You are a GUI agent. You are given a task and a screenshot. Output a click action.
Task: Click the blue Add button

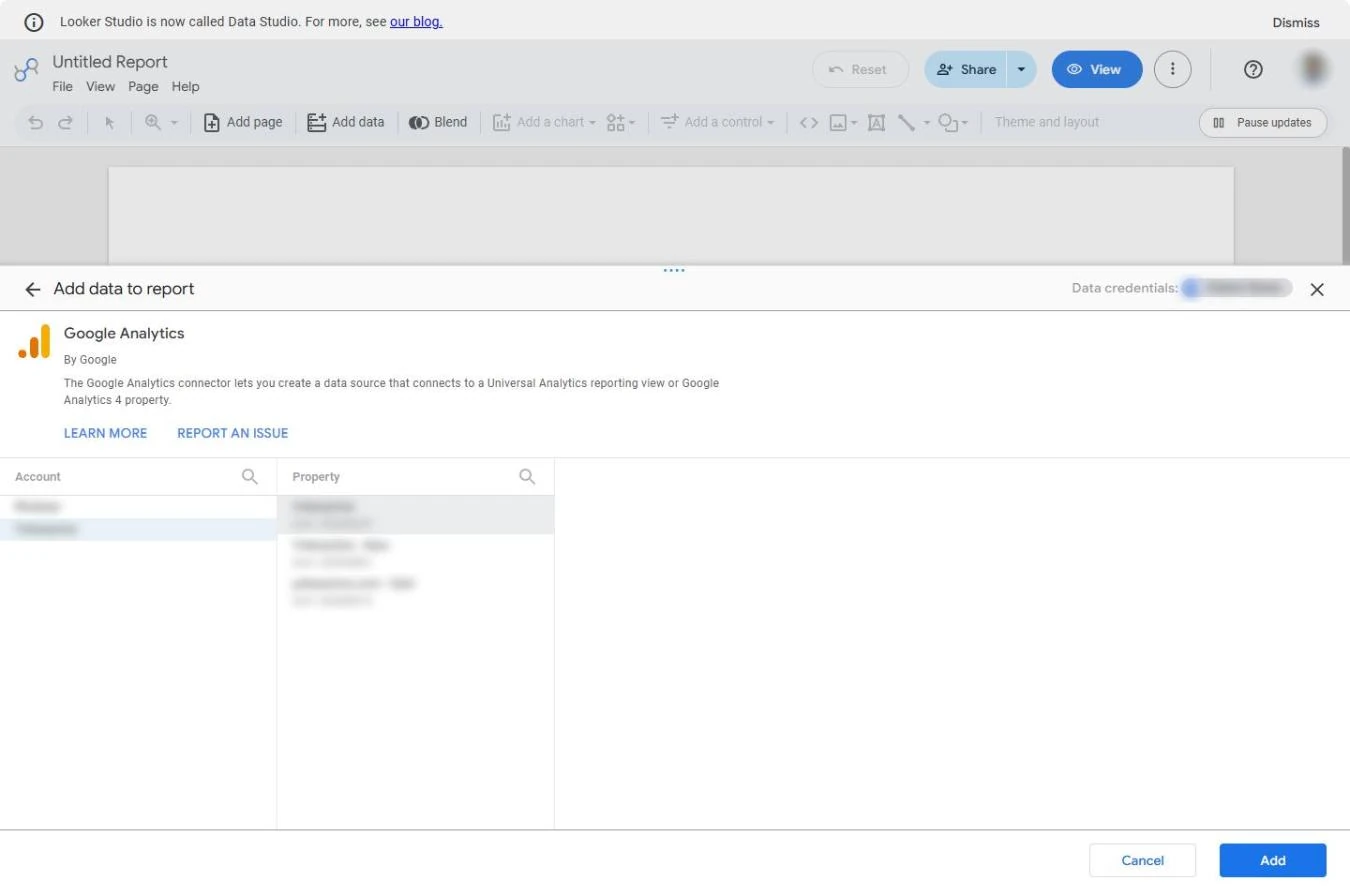[x=1272, y=860]
